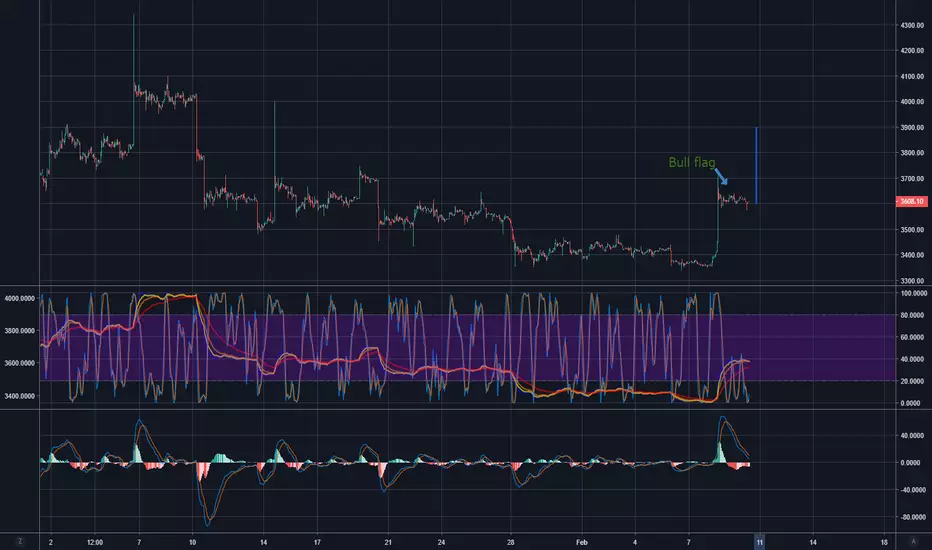
Task: Click the 3600.0000 left scale label
Action: 20,363
